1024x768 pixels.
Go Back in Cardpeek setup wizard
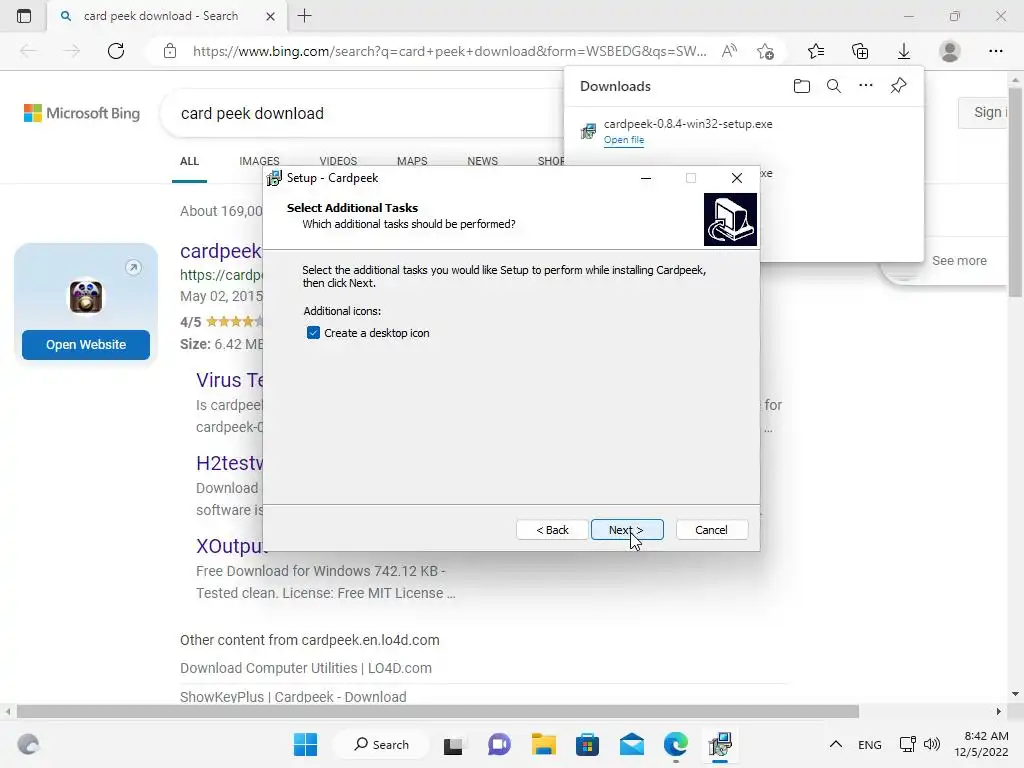552,530
